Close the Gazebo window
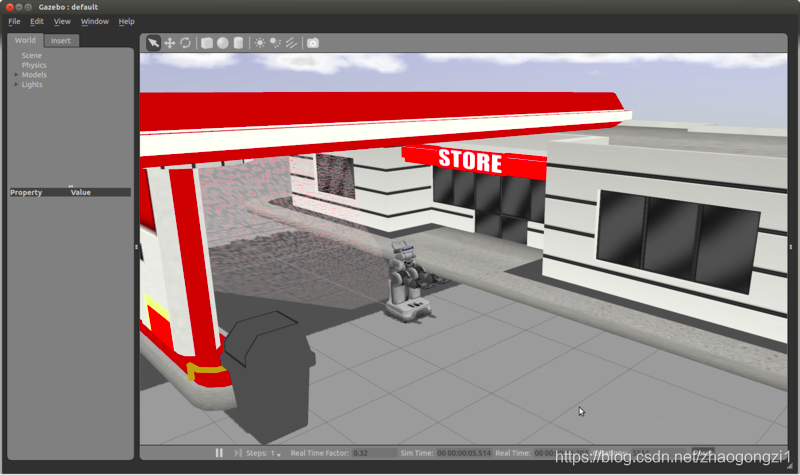Screen dimensions: 800x476 pos(10,7)
